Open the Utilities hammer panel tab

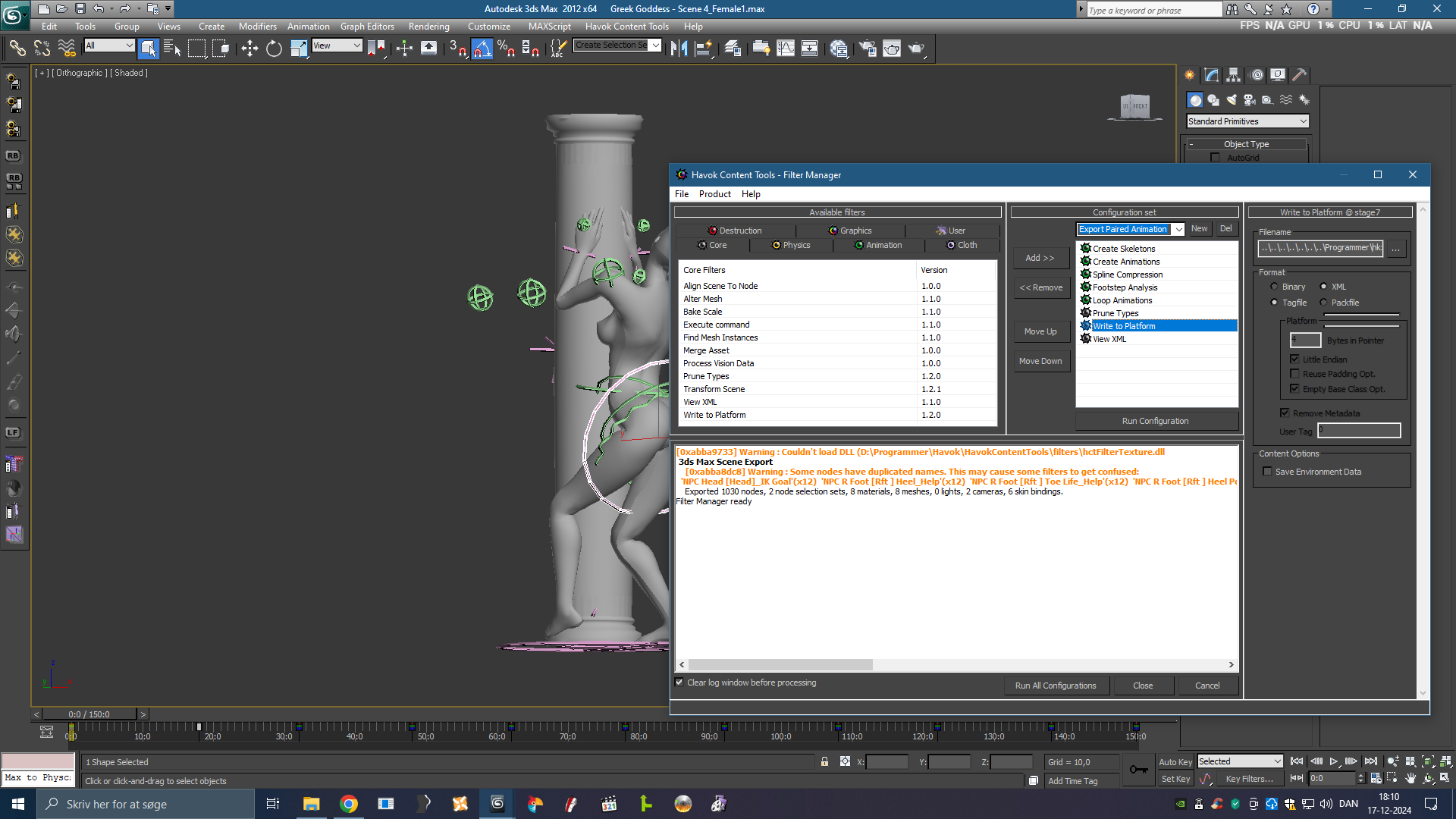(1300, 75)
